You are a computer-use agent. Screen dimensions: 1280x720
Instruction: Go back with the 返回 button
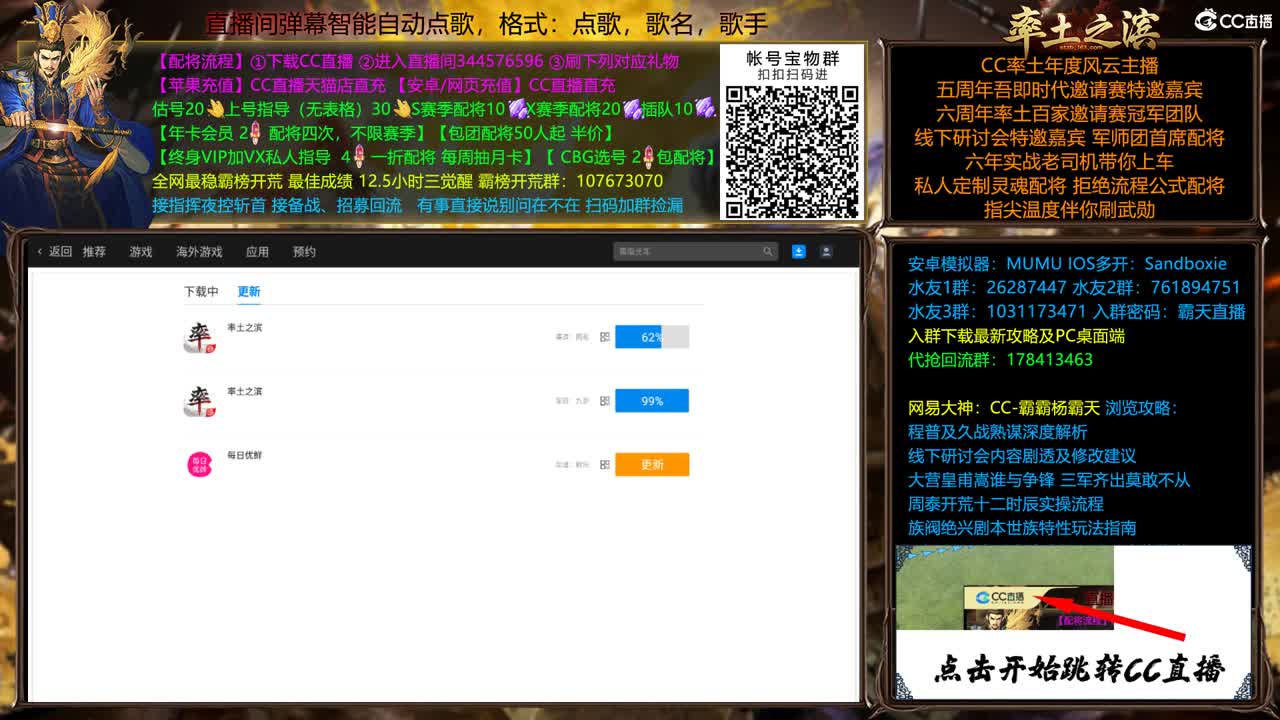(x=55, y=252)
